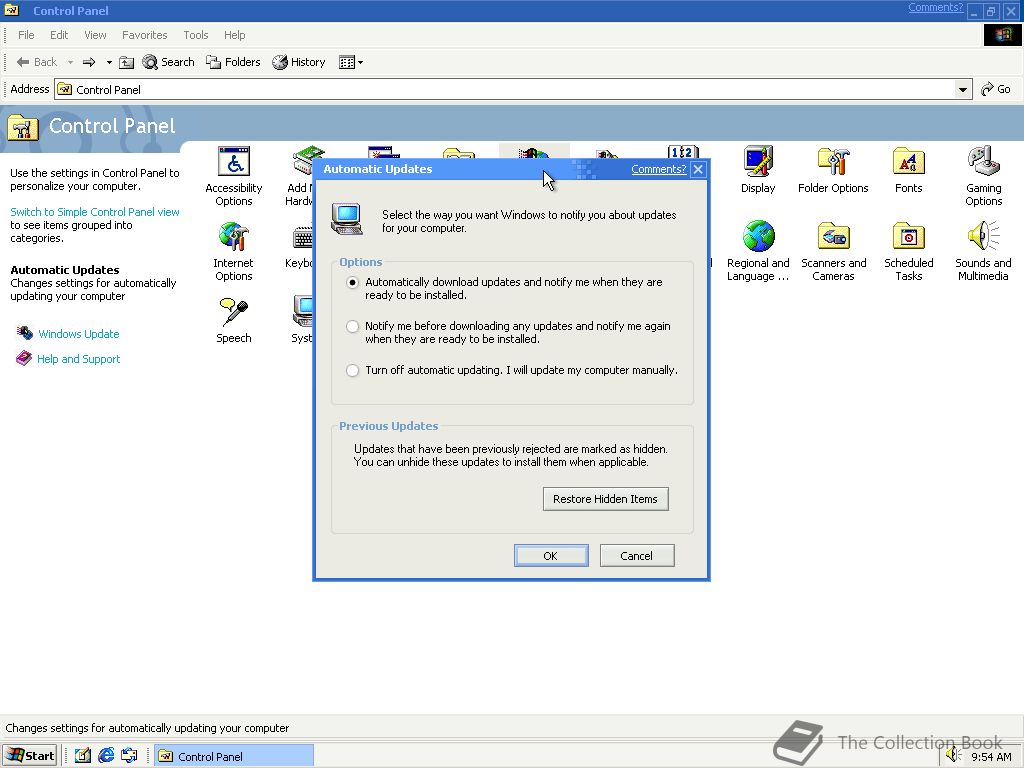Click the Windows Update icon in sidebar
Image resolution: width=1024 pixels, height=768 pixels.
[x=25, y=333]
